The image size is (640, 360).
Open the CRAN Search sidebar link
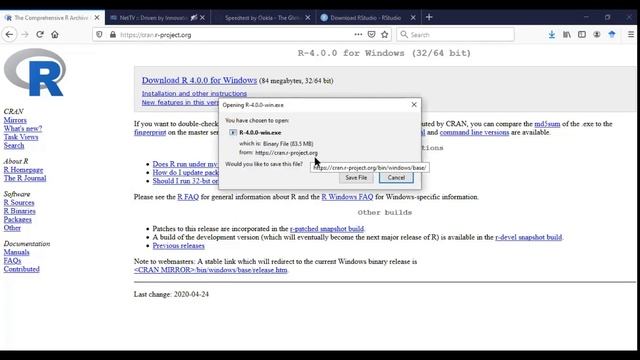(x=14, y=146)
